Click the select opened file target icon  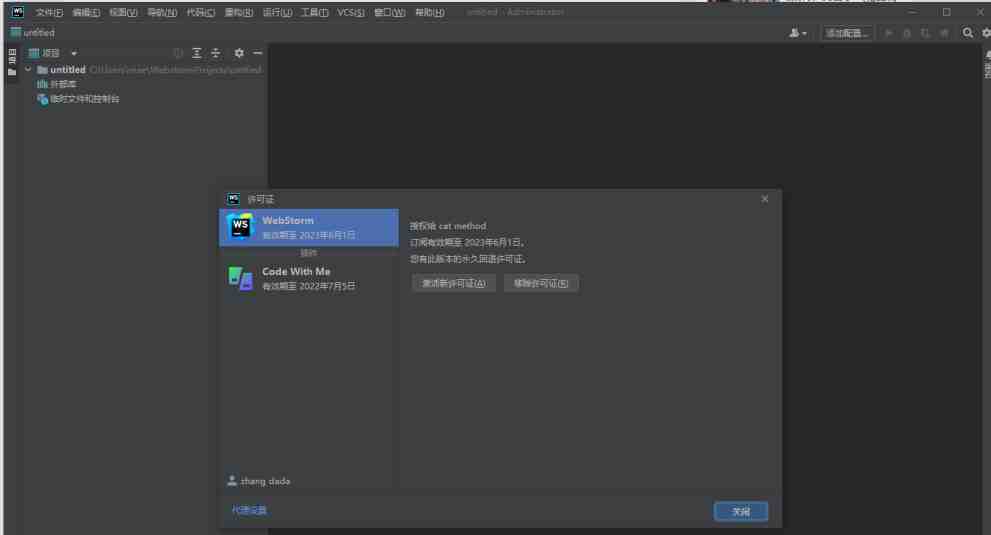[178, 53]
